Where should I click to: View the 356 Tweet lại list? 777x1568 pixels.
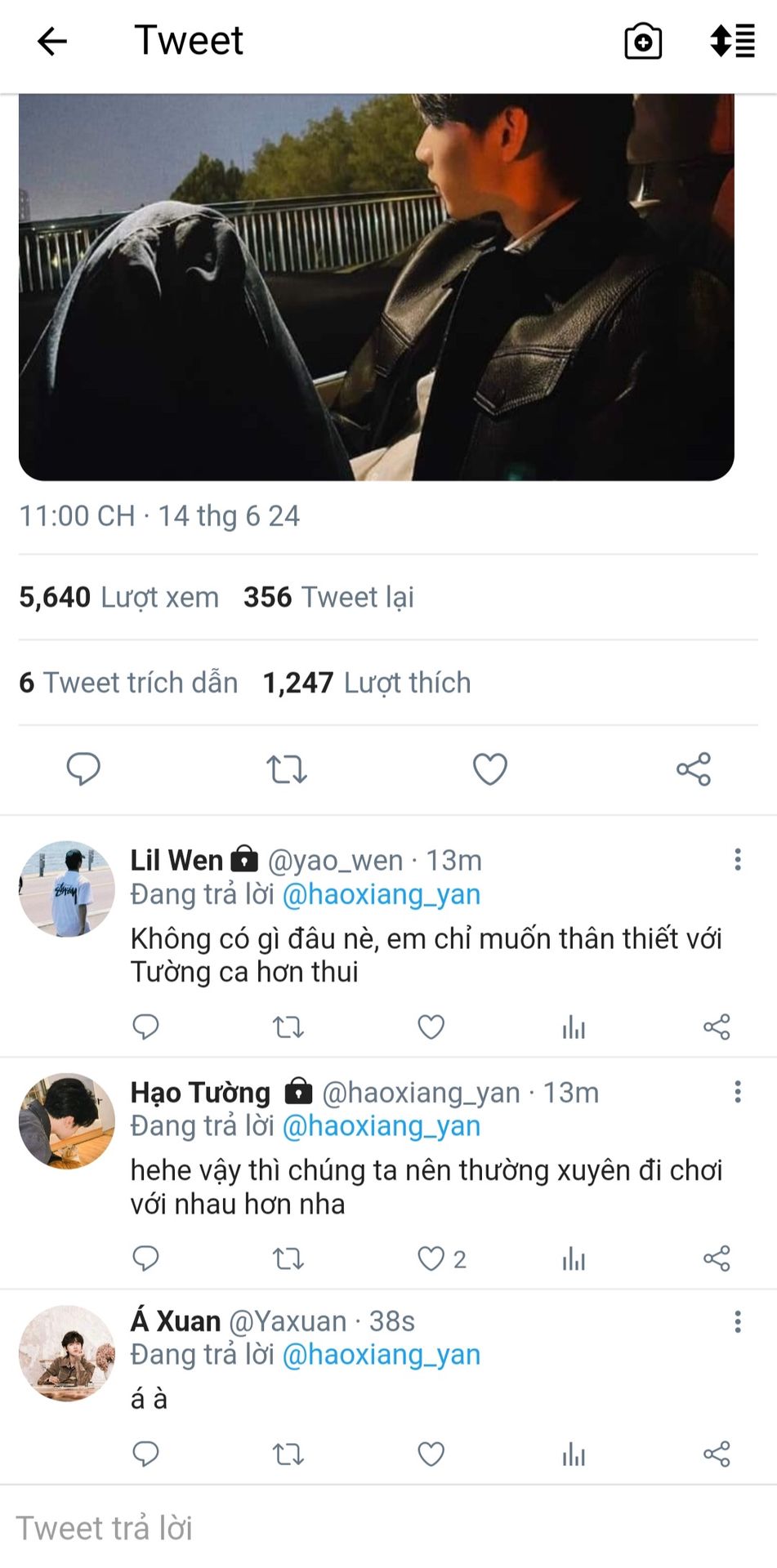(x=328, y=597)
